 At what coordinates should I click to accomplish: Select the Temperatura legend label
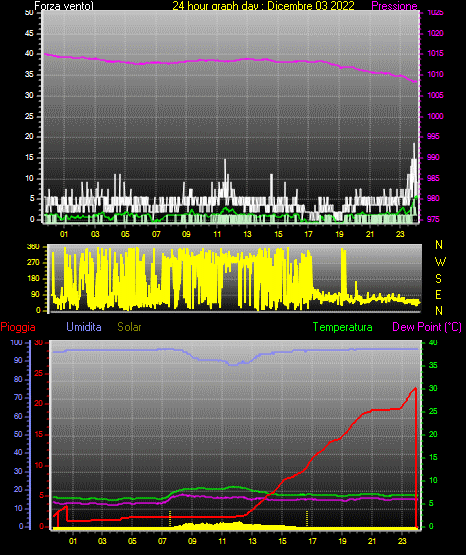point(342,327)
